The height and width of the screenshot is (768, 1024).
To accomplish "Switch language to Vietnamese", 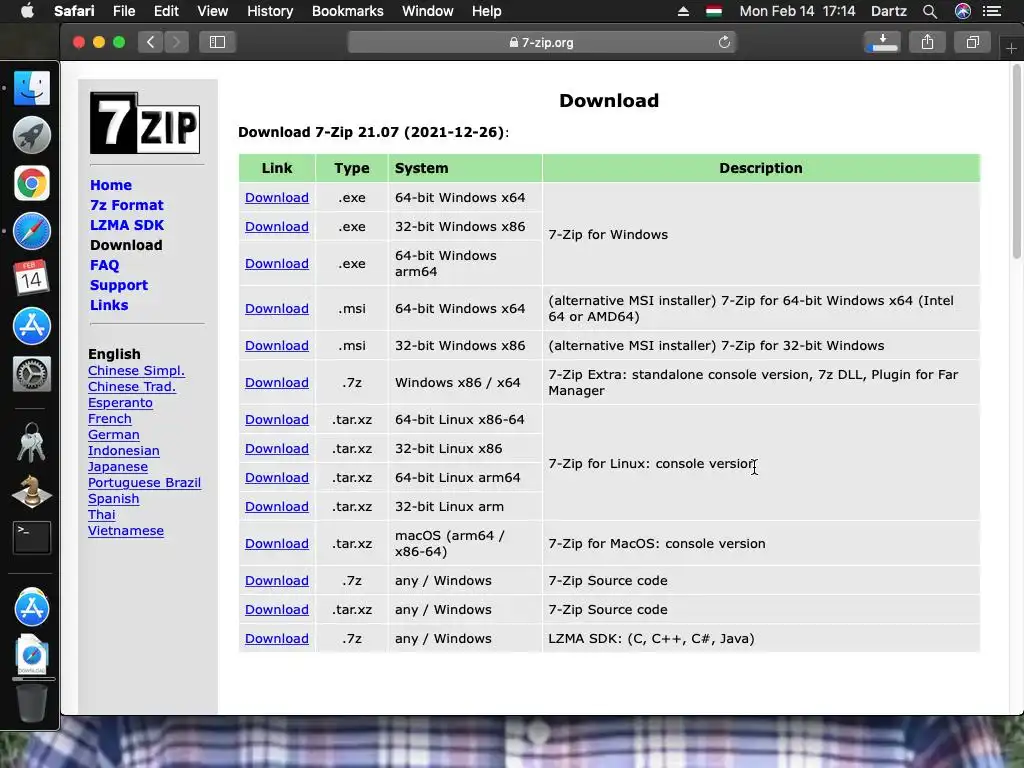I will (126, 531).
